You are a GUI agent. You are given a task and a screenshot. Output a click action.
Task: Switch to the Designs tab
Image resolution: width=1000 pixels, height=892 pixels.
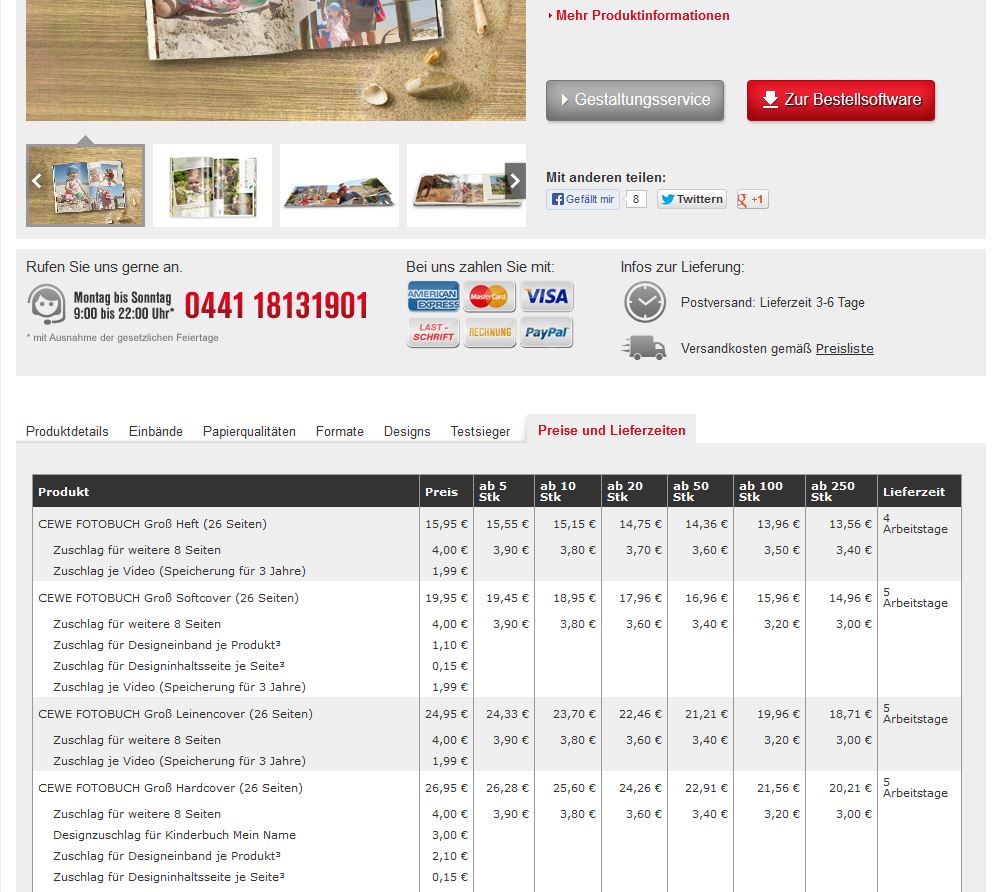(x=407, y=432)
